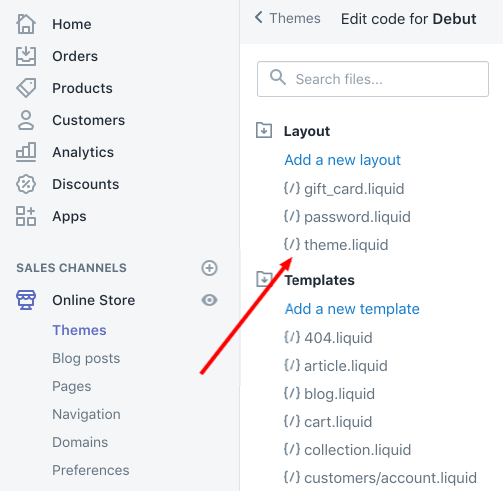The width and height of the screenshot is (503, 491).
Task: Click the Home house icon
Action: coord(26,24)
